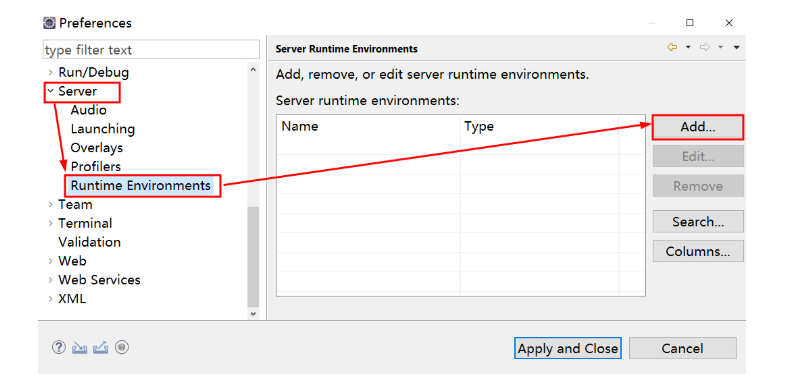Image resolution: width=785 pixels, height=392 pixels.
Task: Cancel the Preferences dialog
Action: (682, 348)
